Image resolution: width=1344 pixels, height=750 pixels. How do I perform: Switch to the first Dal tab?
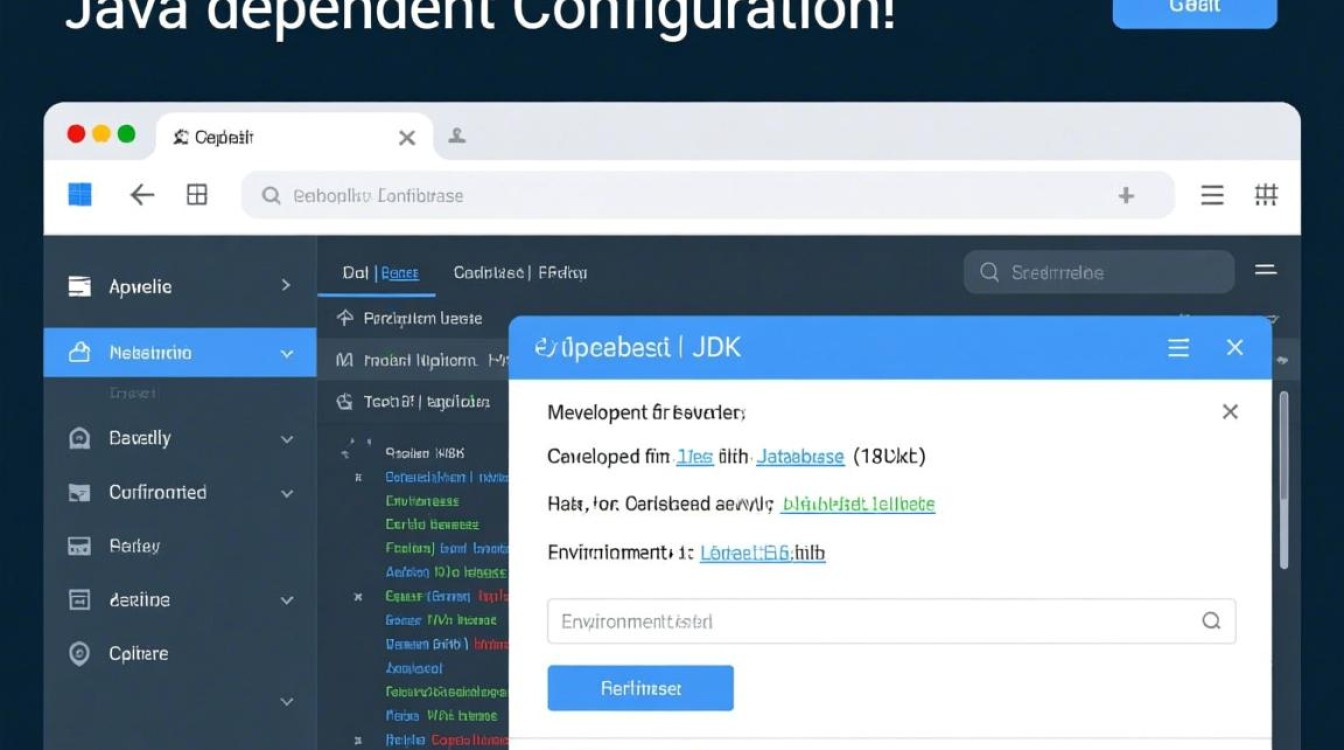pos(355,273)
